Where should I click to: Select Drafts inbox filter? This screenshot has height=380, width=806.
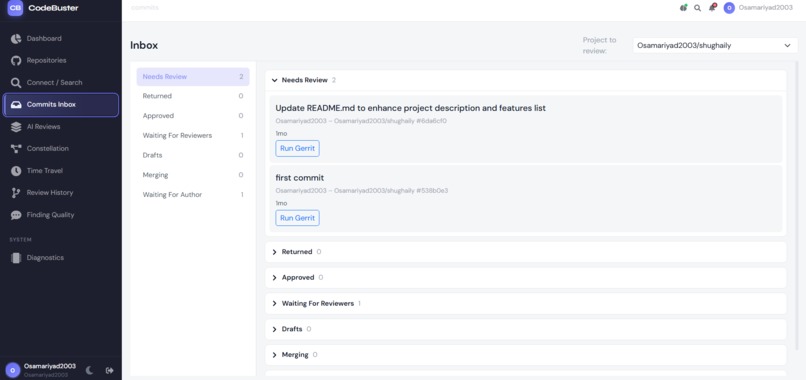click(x=193, y=155)
